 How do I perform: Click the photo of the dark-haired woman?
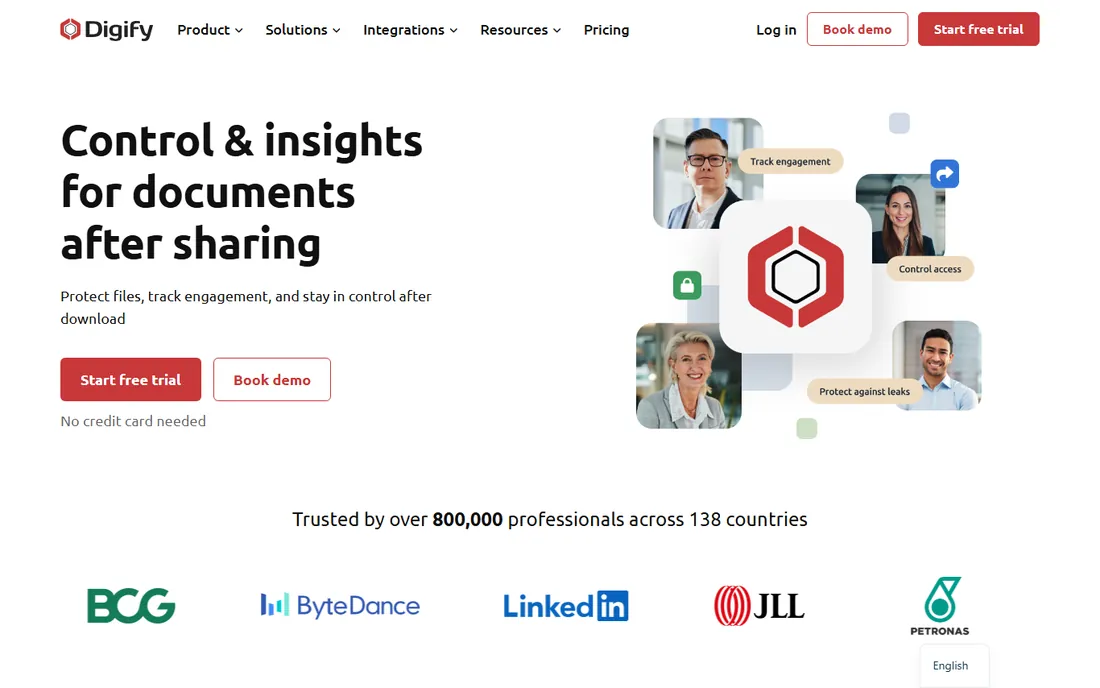click(x=902, y=217)
